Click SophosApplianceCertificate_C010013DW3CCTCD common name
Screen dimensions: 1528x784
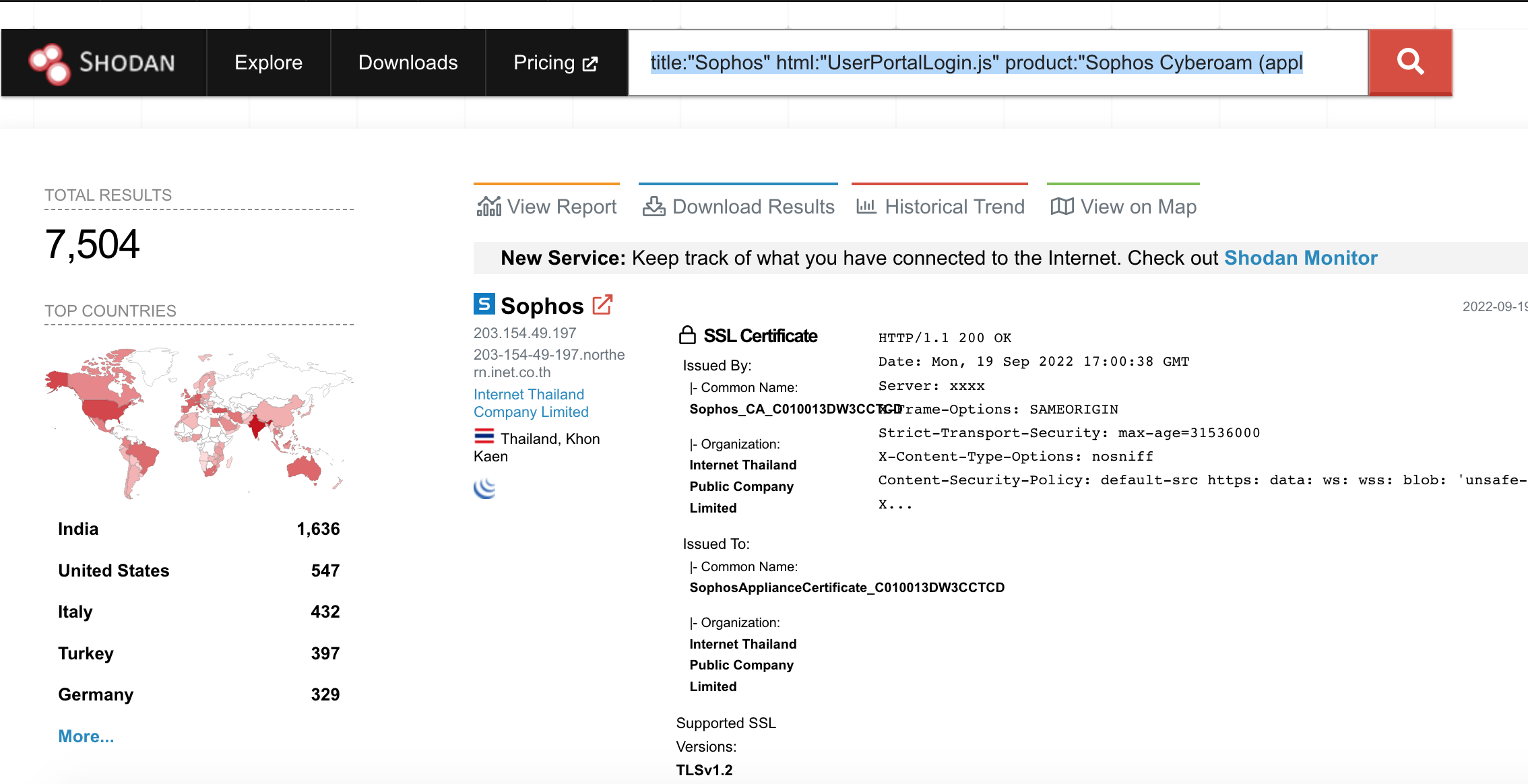[x=847, y=587]
